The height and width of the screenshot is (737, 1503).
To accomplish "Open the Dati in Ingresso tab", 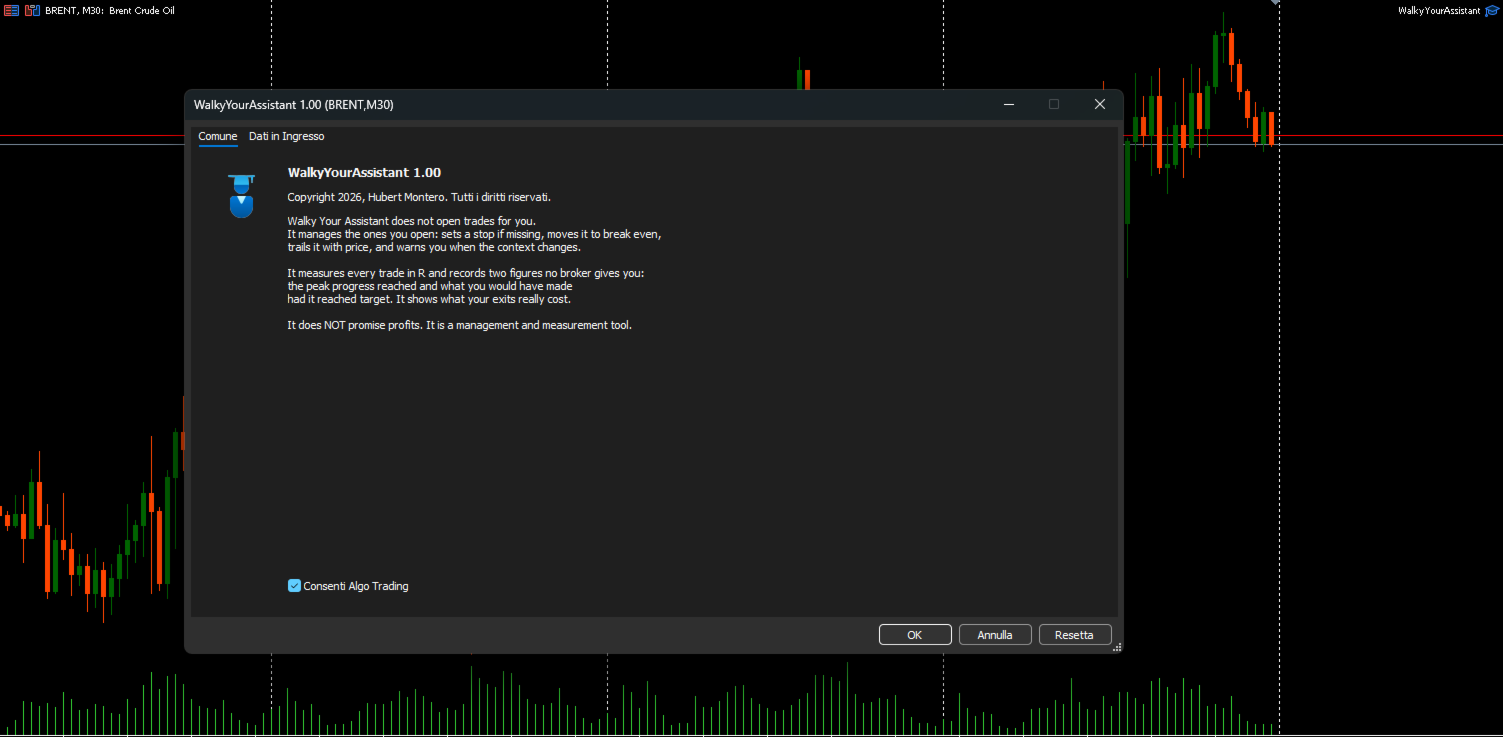I will [287, 136].
